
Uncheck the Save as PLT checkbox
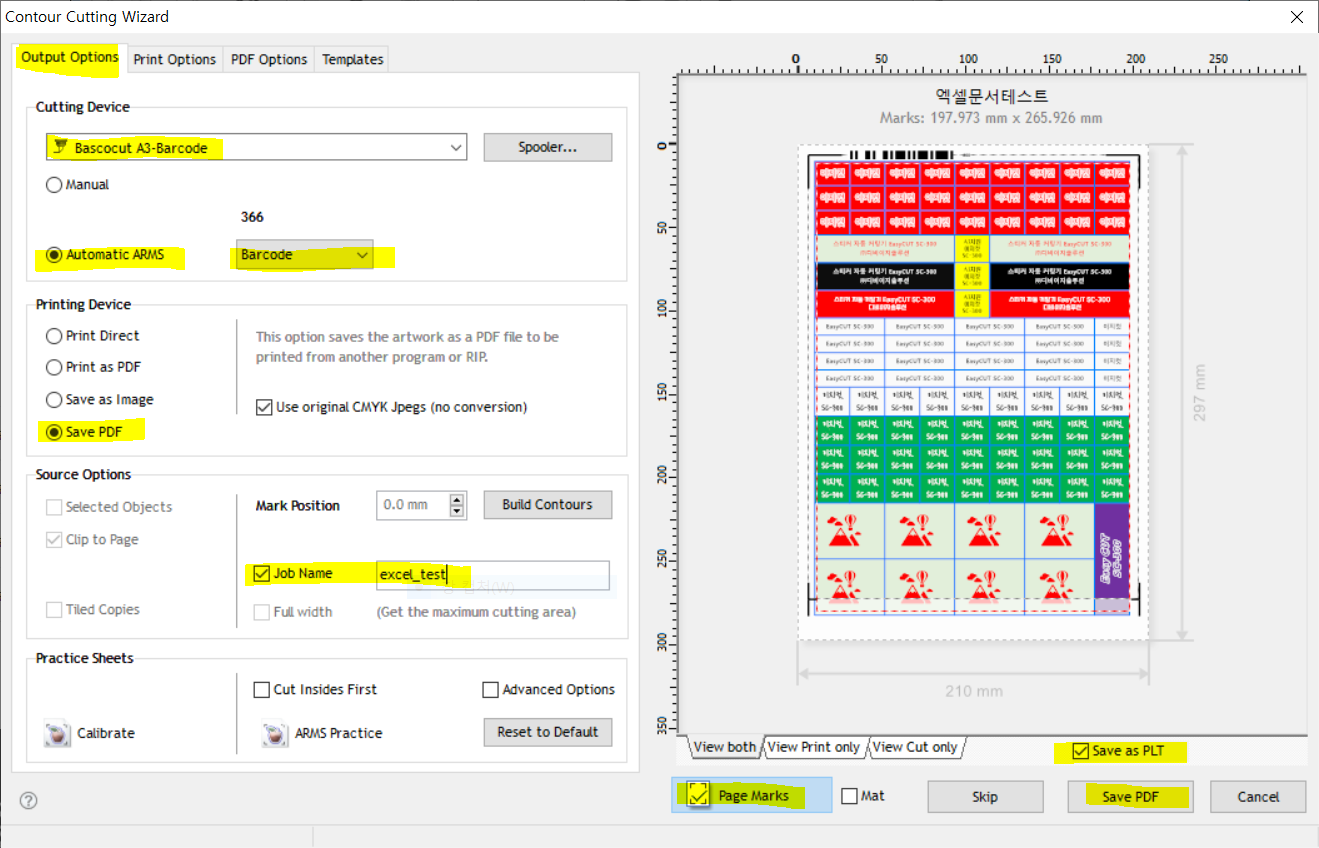click(1080, 751)
